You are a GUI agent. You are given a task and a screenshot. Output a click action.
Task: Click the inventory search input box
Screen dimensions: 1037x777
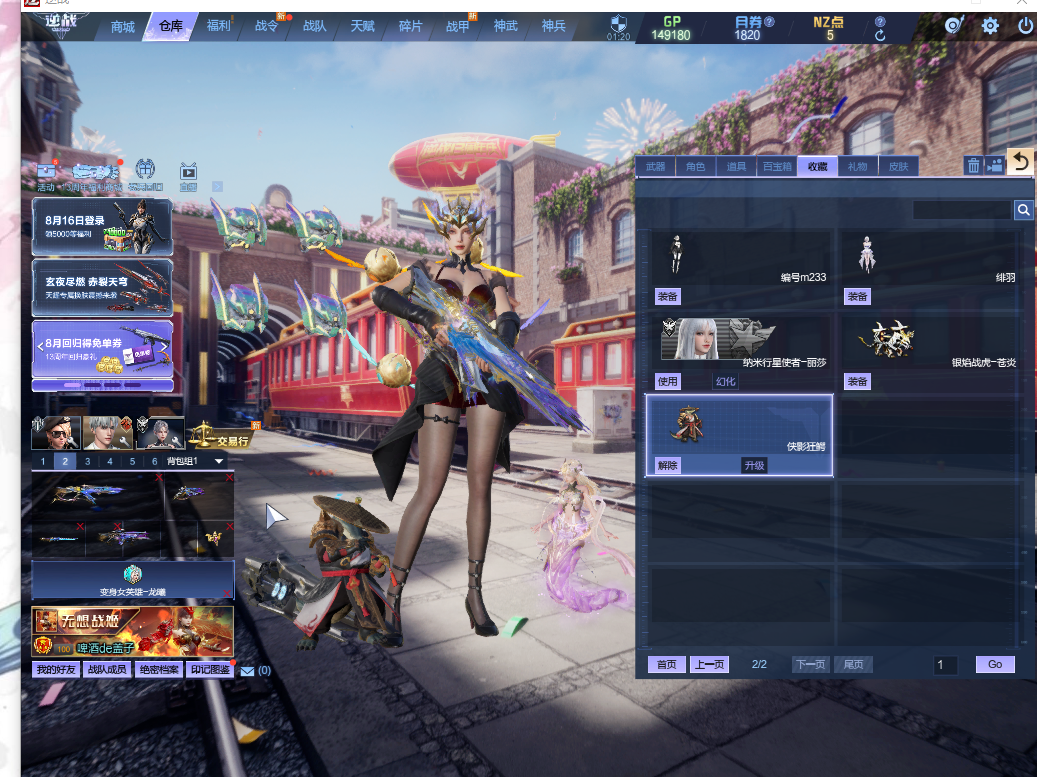pyautogui.click(x=962, y=210)
